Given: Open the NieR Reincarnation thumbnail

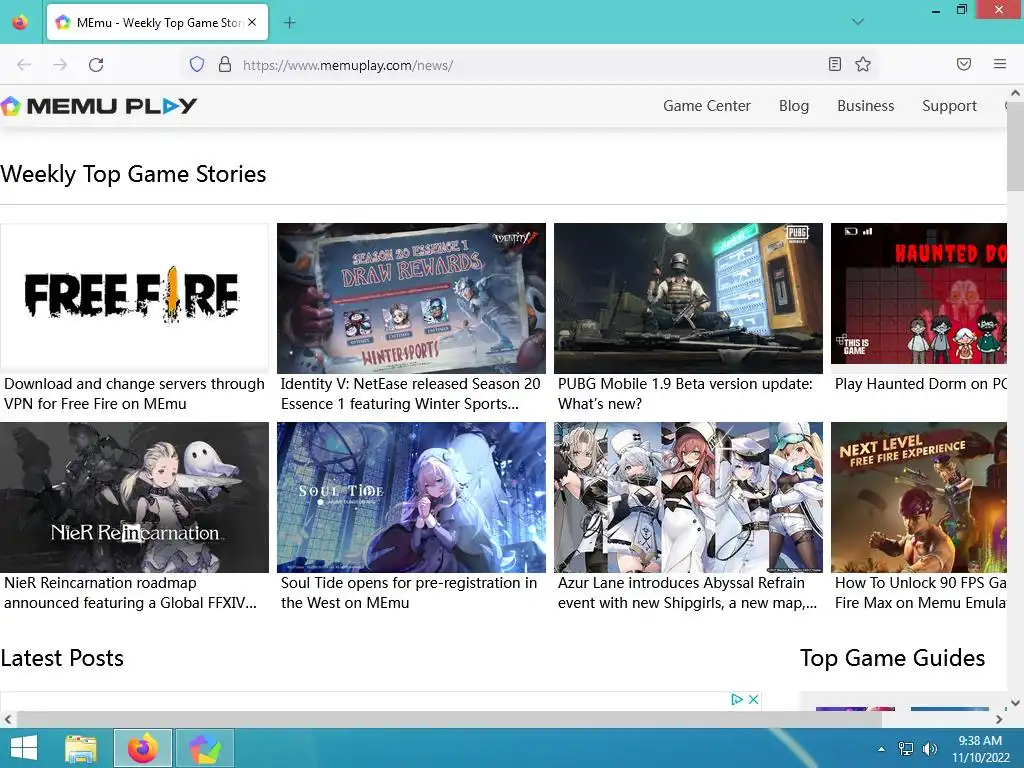Looking at the screenshot, I should point(134,497).
